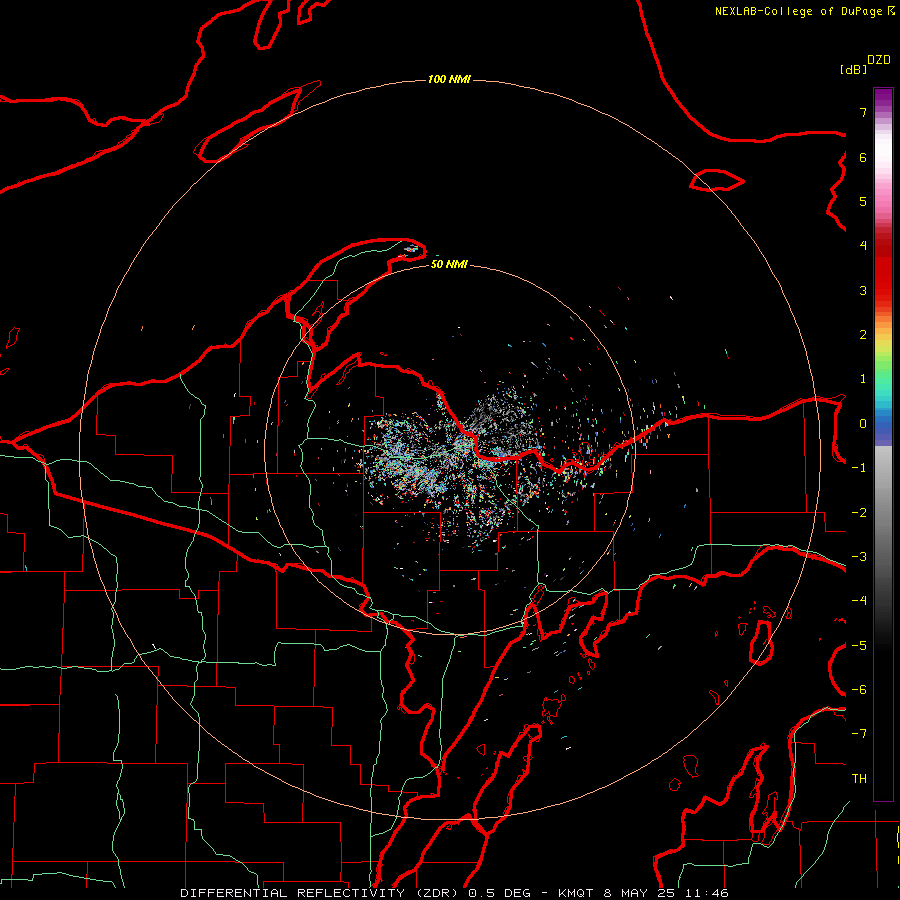Image resolution: width=900 pixels, height=900 pixels.
Task: Click the "50 NMI" range ring label
Action: (449, 264)
